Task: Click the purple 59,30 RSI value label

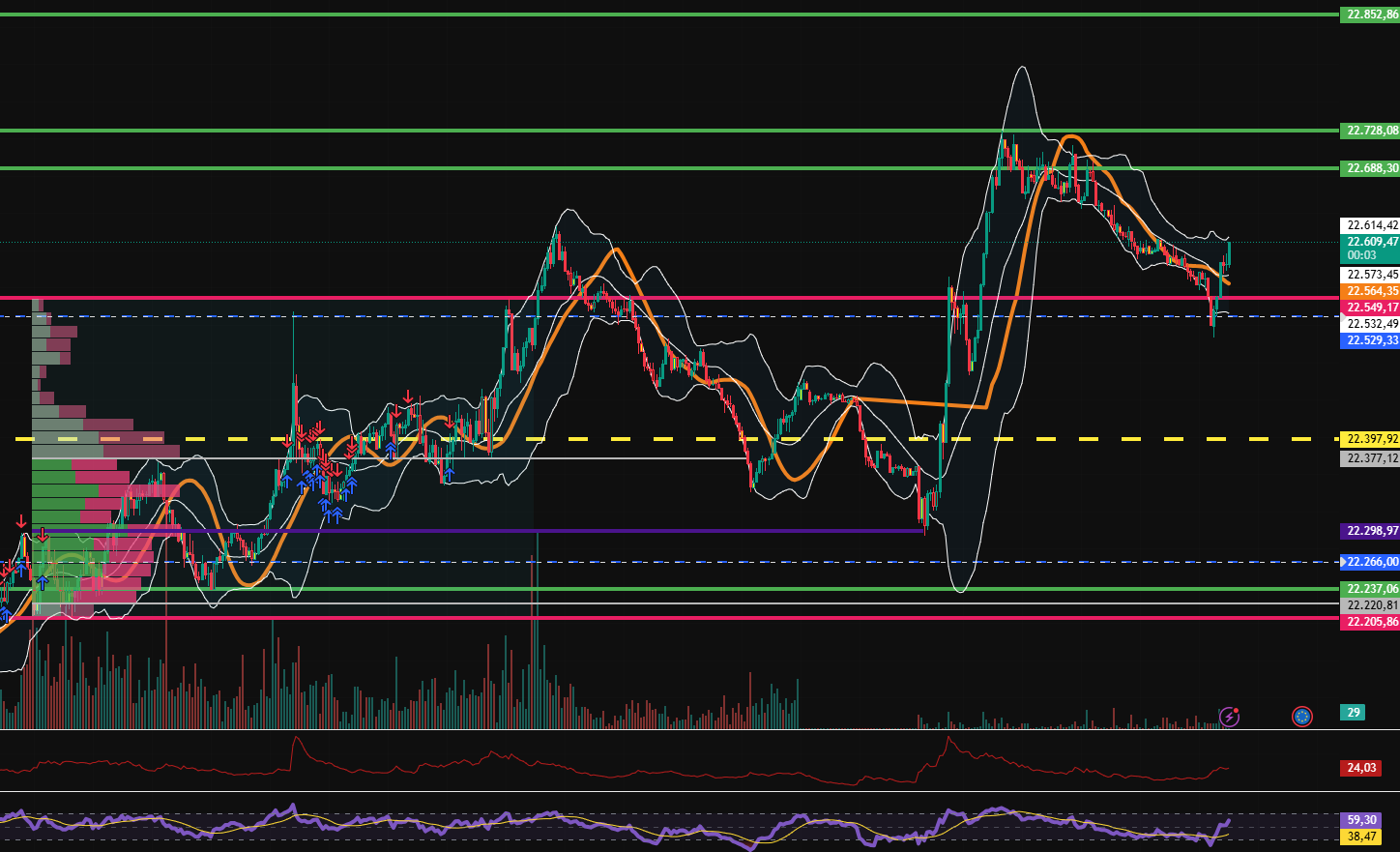Action: (1360, 820)
